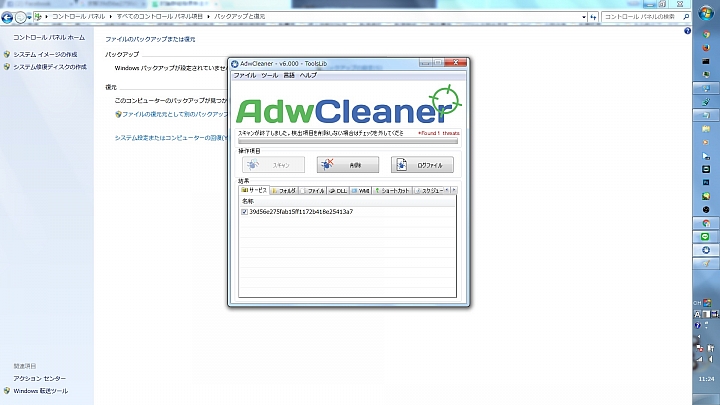Switch to the ファイル results tab
This screenshot has height=405, width=720.
pos(312,191)
